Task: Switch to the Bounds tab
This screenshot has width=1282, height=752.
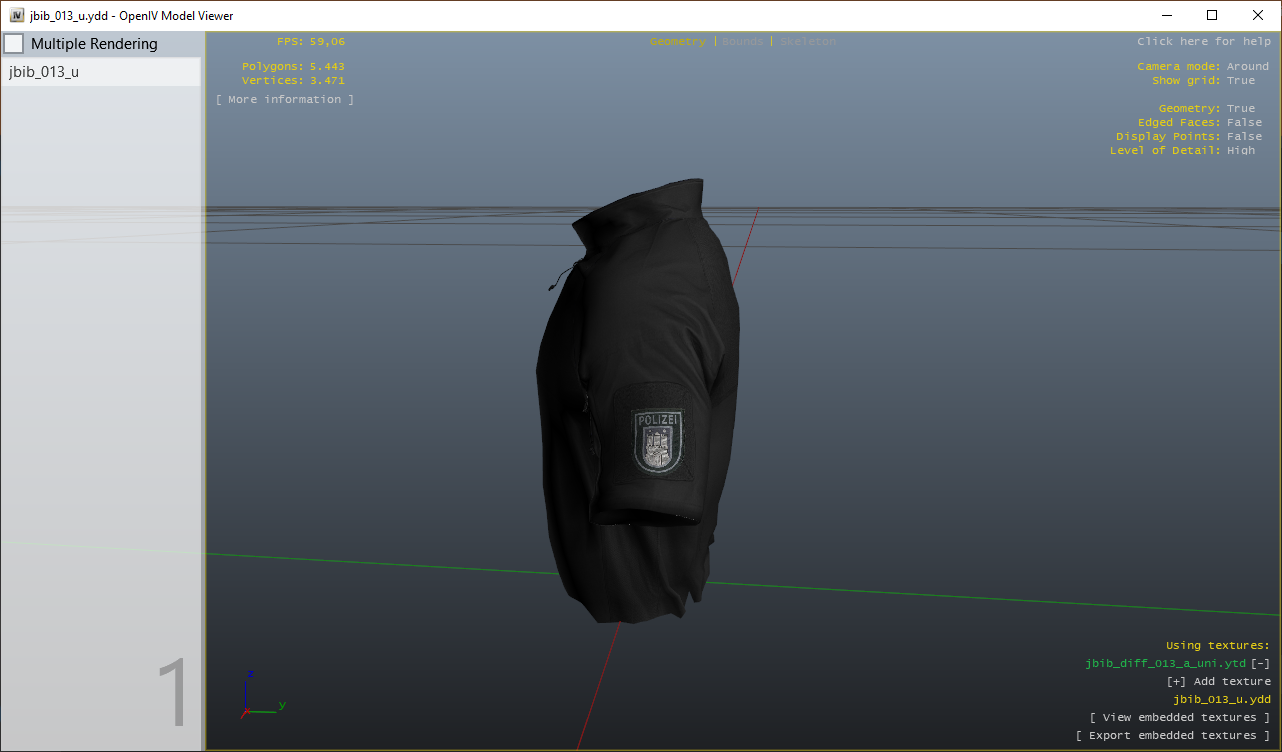Action: pyautogui.click(x=742, y=42)
